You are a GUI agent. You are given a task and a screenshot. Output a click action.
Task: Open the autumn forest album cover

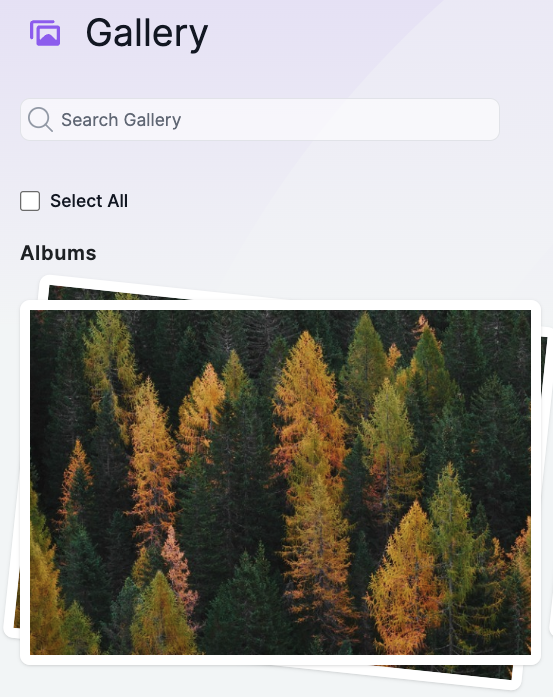pyautogui.click(x=280, y=482)
